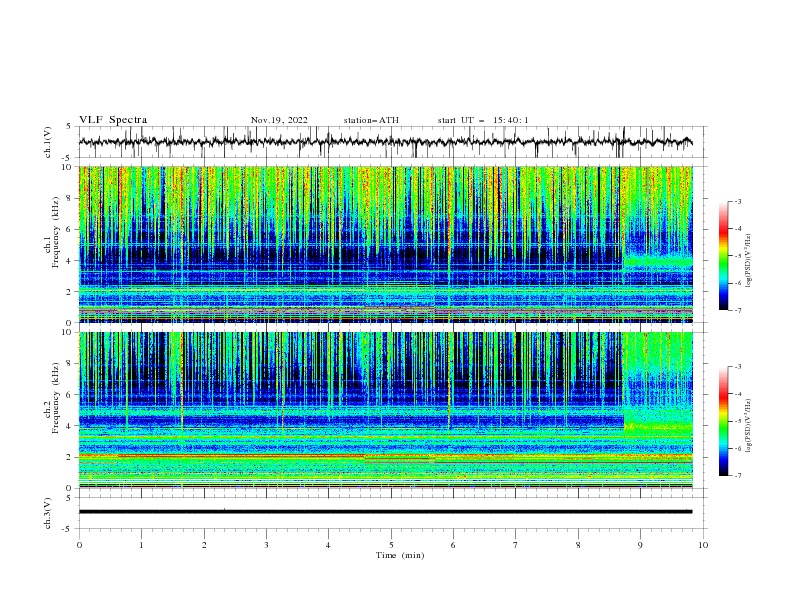Click time axis tick label "4"
This screenshot has height=612, width=792.
[x=328, y=545]
